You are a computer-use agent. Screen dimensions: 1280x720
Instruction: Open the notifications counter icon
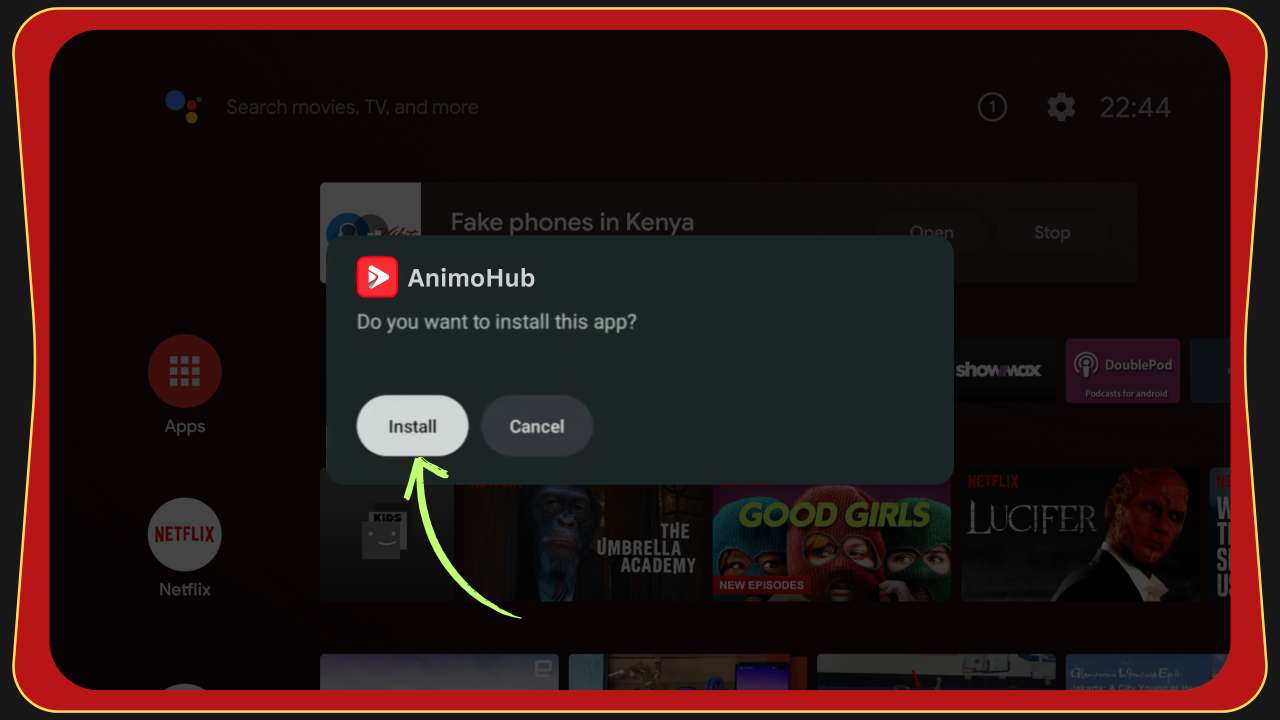coord(992,107)
